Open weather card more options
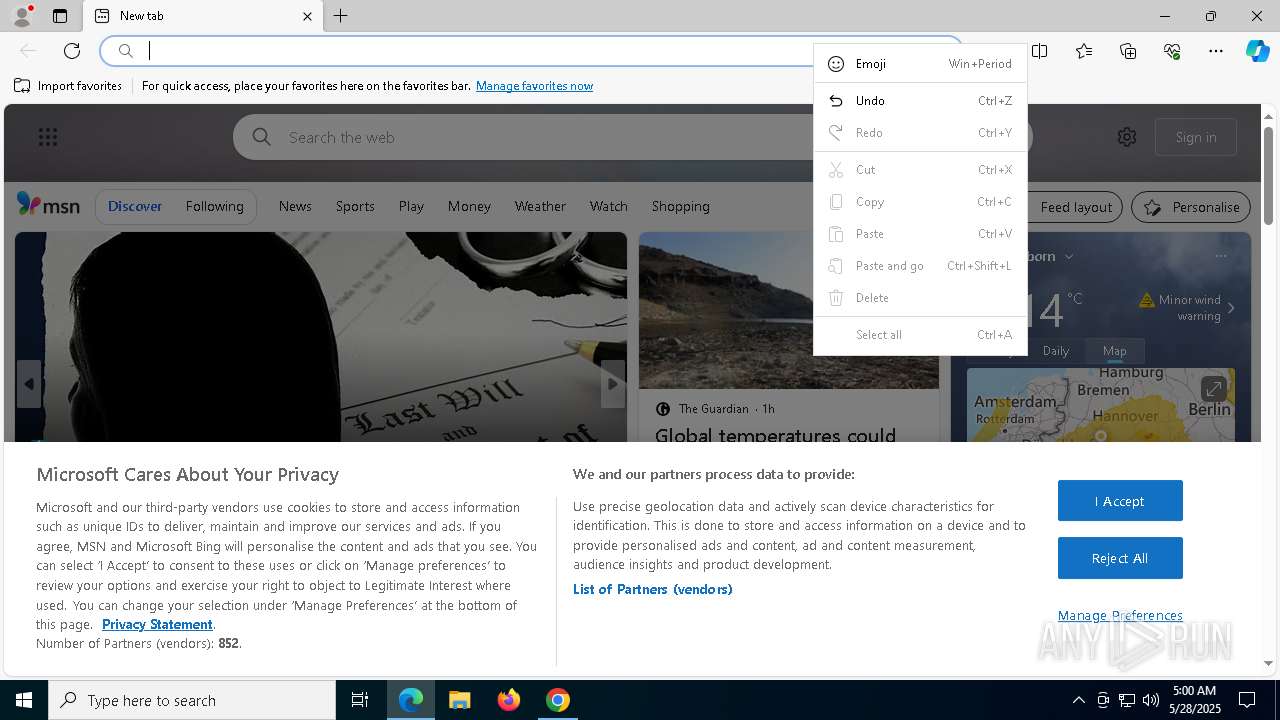The height and width of the screenshot is (720, 1280). tap(1220, 256)
